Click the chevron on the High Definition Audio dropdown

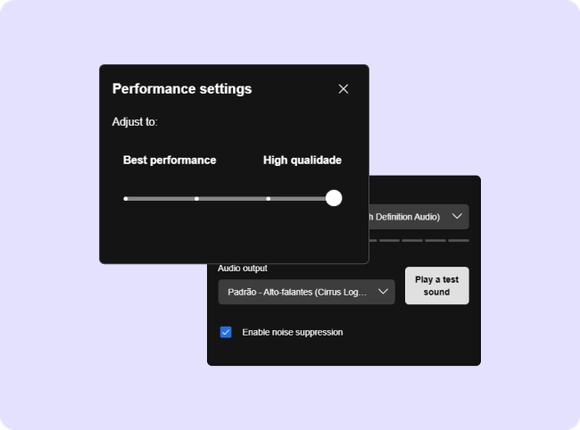pos(457,216)
